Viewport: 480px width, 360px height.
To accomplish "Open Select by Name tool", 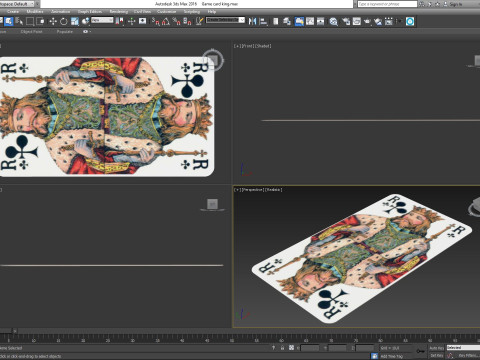I will pos(19,21).
